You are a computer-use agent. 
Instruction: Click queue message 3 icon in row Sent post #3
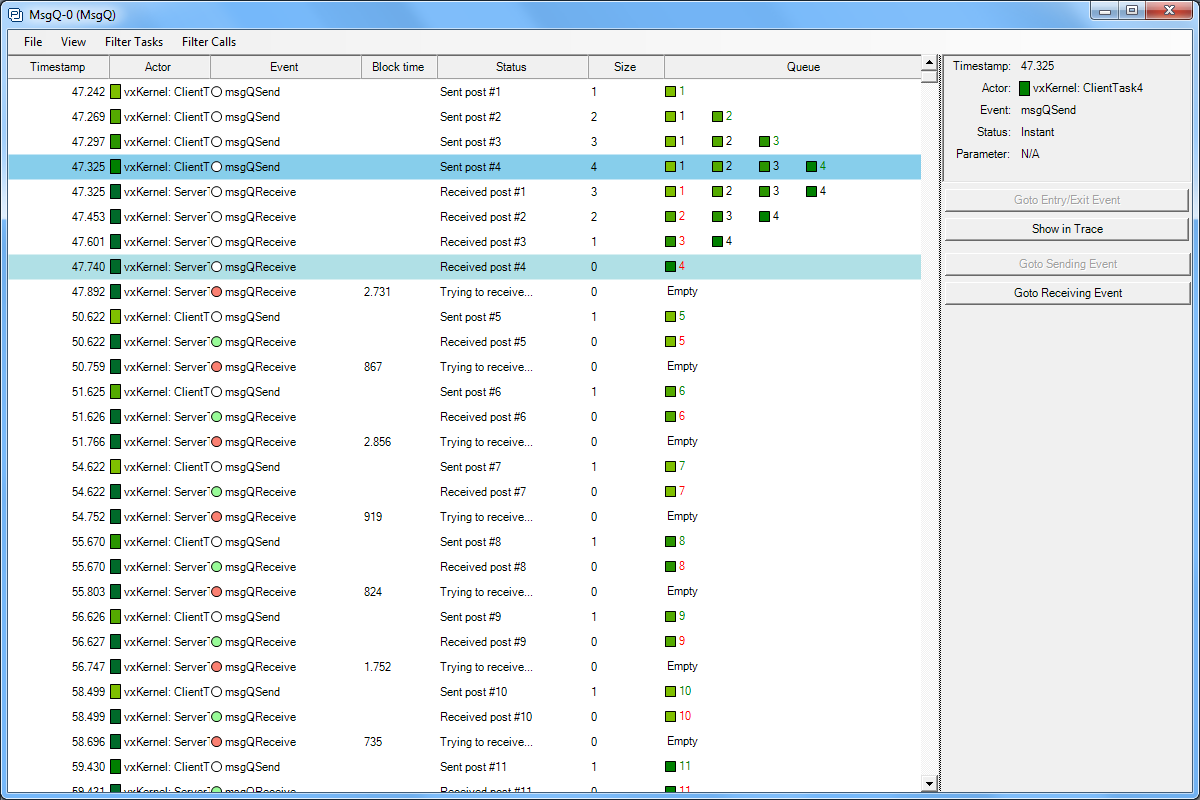765,141
